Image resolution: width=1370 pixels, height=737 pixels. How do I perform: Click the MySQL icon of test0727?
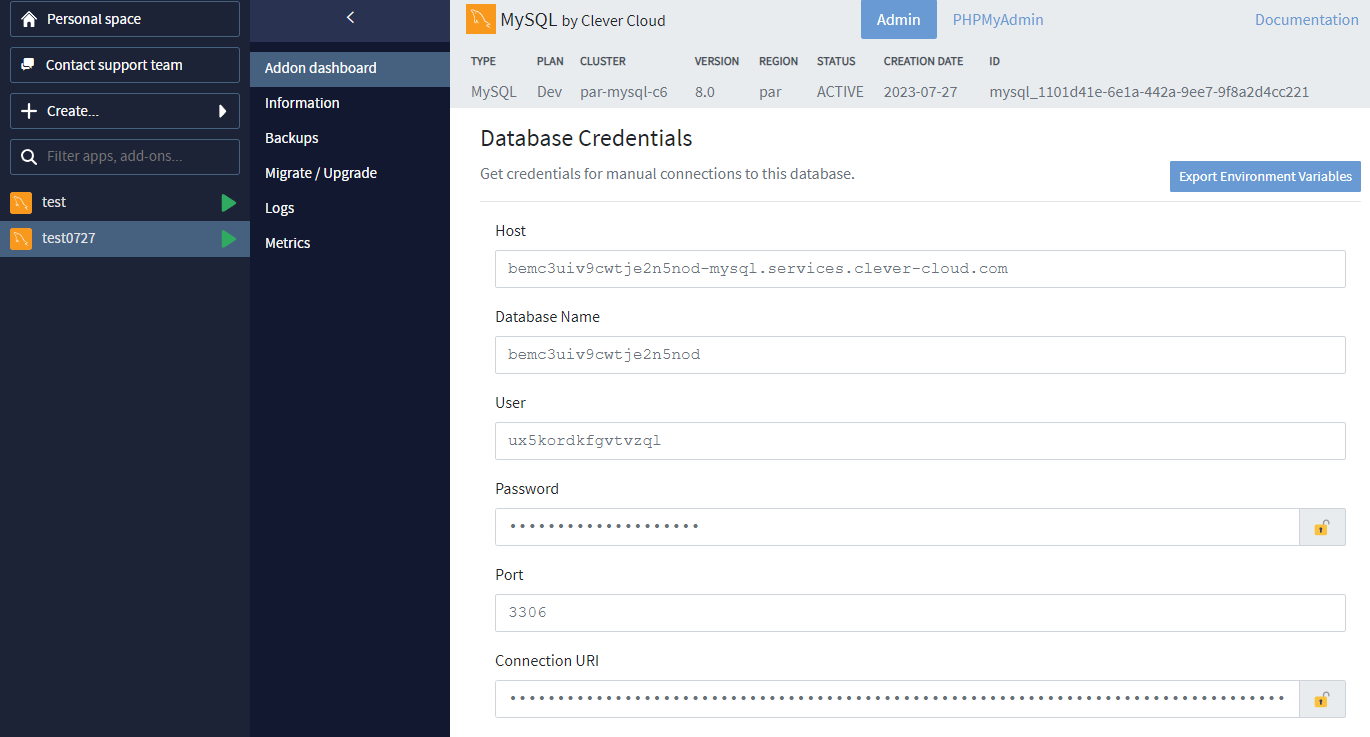point(21,239)
